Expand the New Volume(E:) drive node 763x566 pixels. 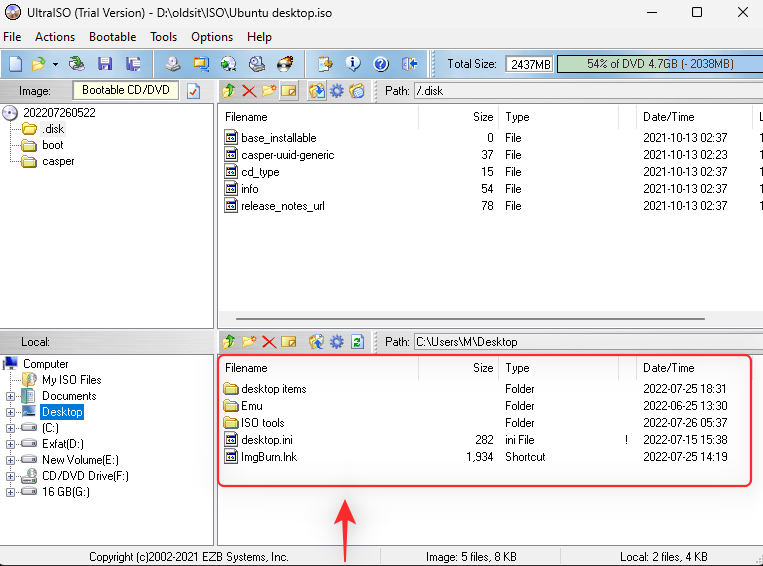[x=10, y=460]
